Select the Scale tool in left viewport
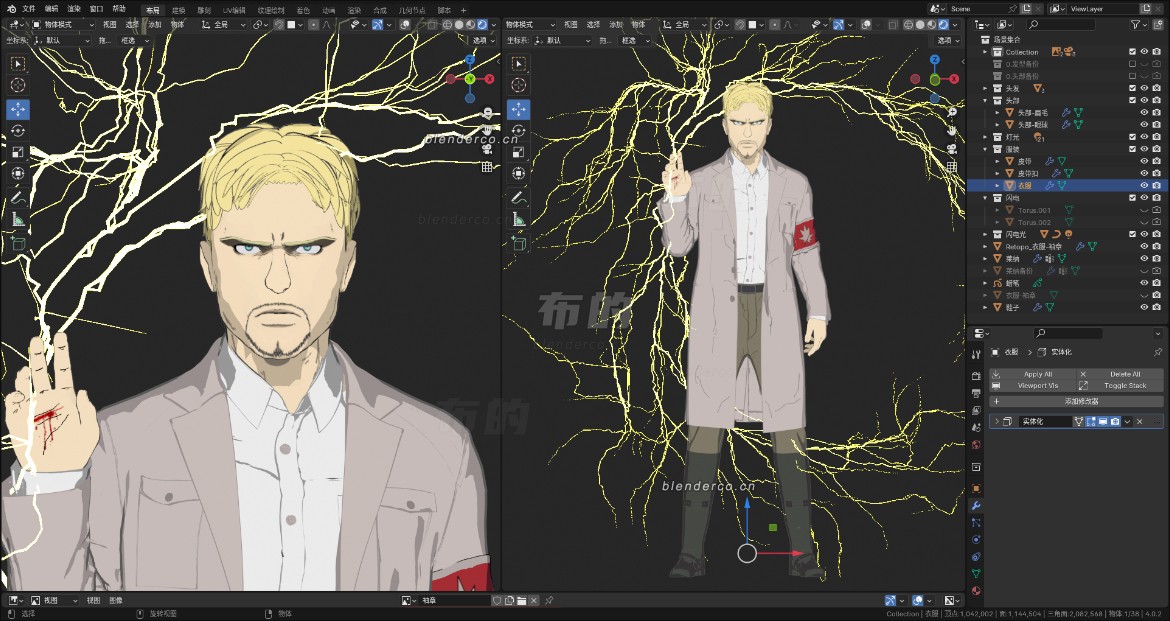Screen dimensions: 1170x621 (x=18, y=152)
